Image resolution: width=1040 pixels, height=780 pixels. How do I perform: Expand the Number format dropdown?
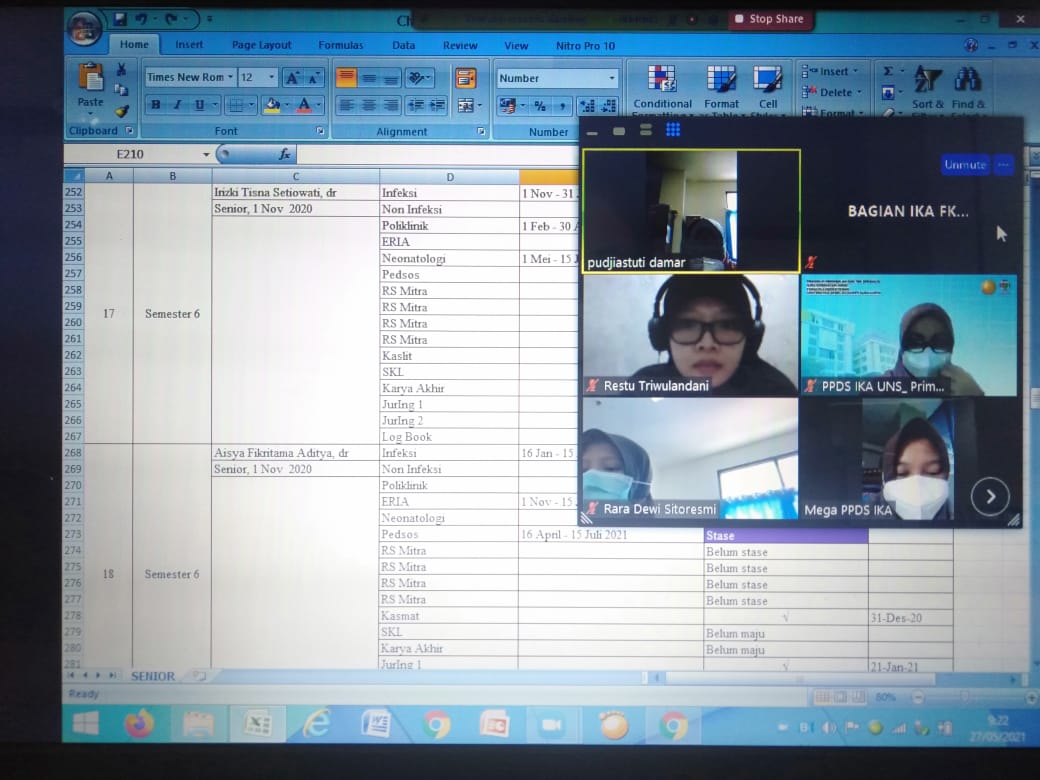(x=612, y=78)
